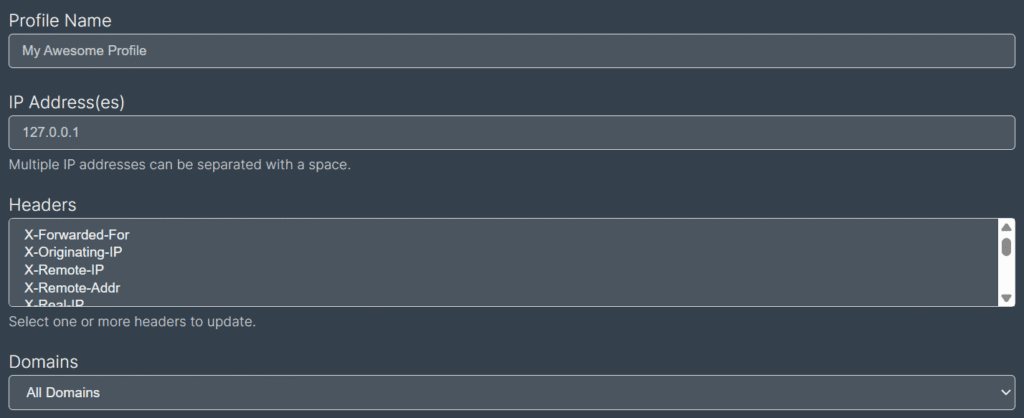This screenshot has height=418, width=1024.
Task: Click the IP Address(es) label
Action: pyautogui.click(x=66, y=102)
